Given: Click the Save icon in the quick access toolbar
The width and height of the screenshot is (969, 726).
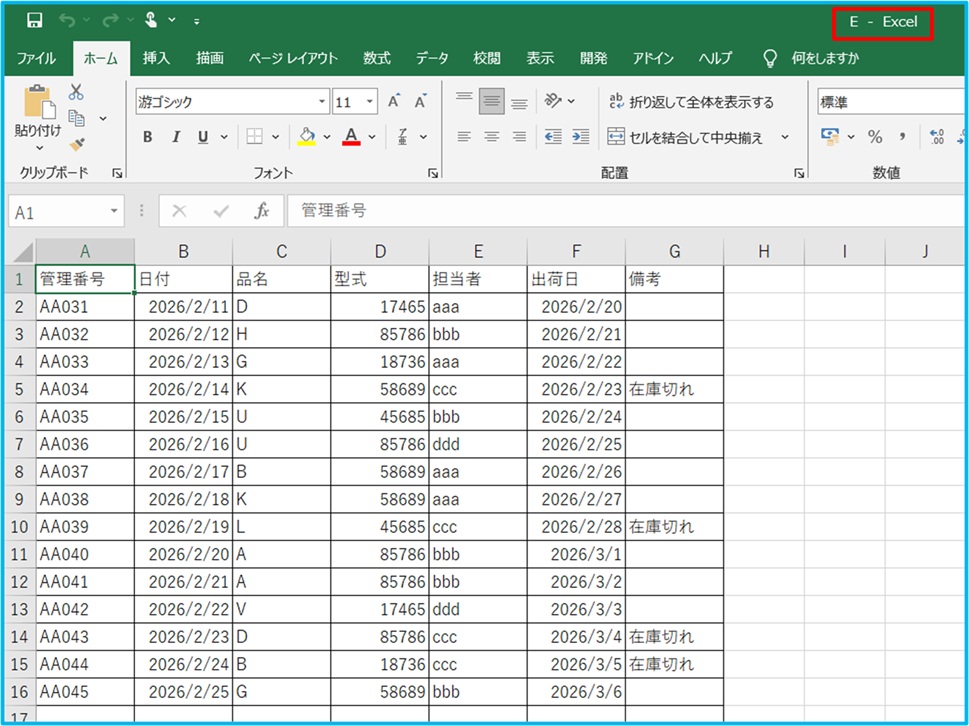Looking at the screenshot, I should pos(34,21).
